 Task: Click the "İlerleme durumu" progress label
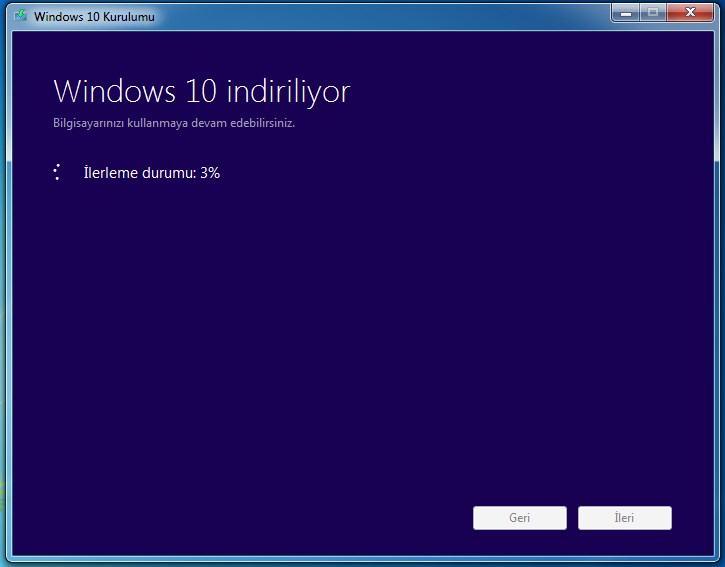pyautogui.click(x=139, y=172)
